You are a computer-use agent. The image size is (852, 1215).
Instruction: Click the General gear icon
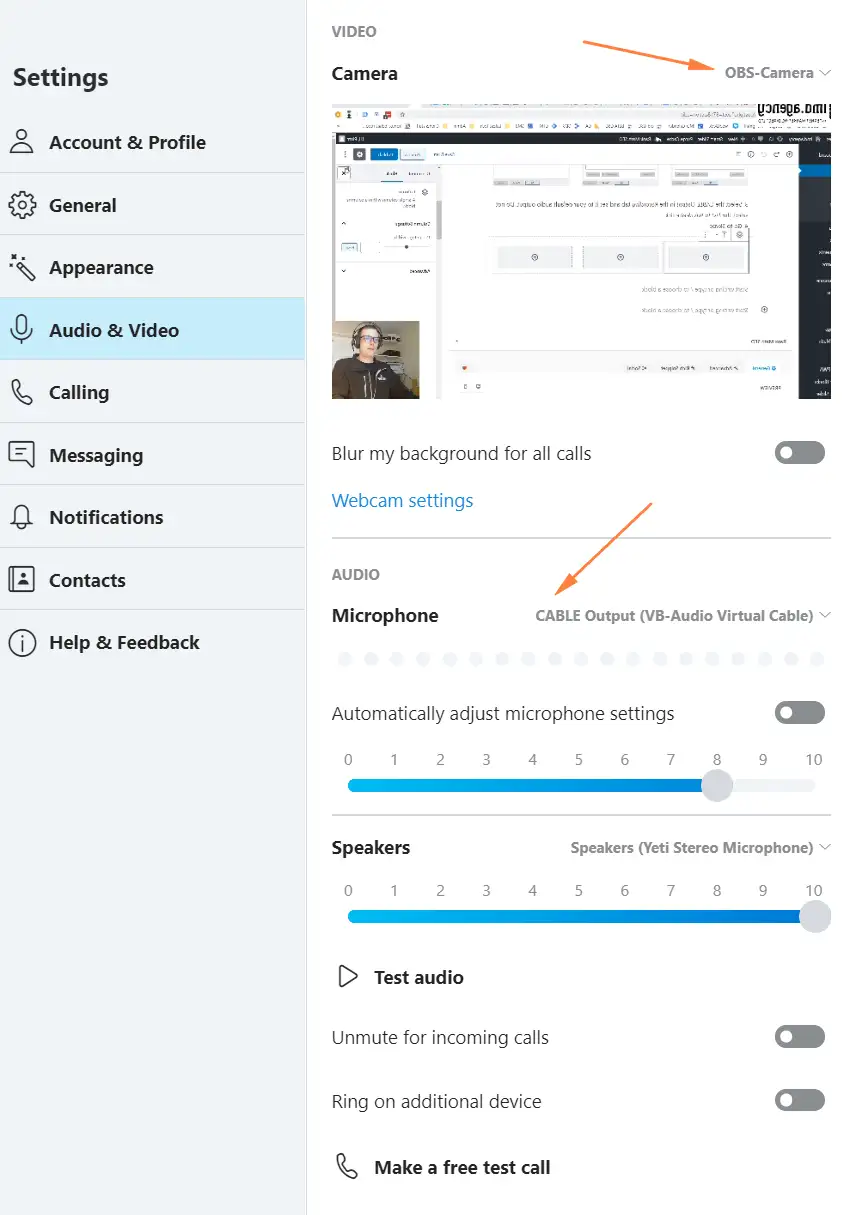[21, 205]
